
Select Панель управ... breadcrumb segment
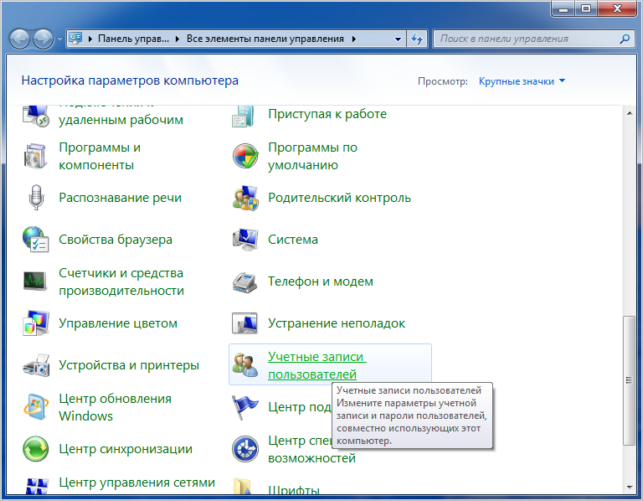(x=133, y=39)
